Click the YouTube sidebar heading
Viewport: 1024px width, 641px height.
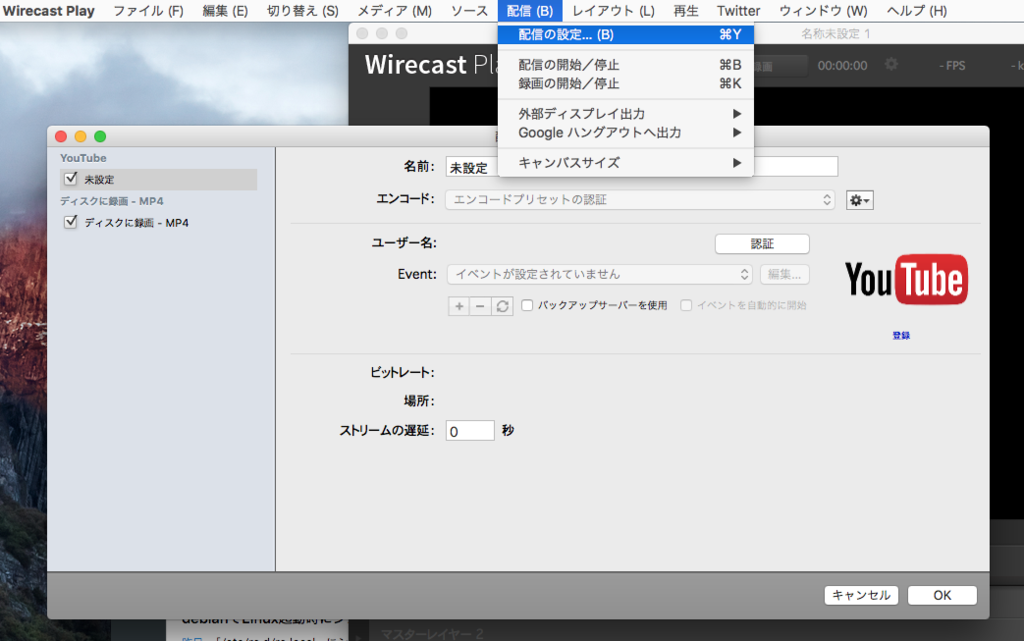click(x=83, y=158)
